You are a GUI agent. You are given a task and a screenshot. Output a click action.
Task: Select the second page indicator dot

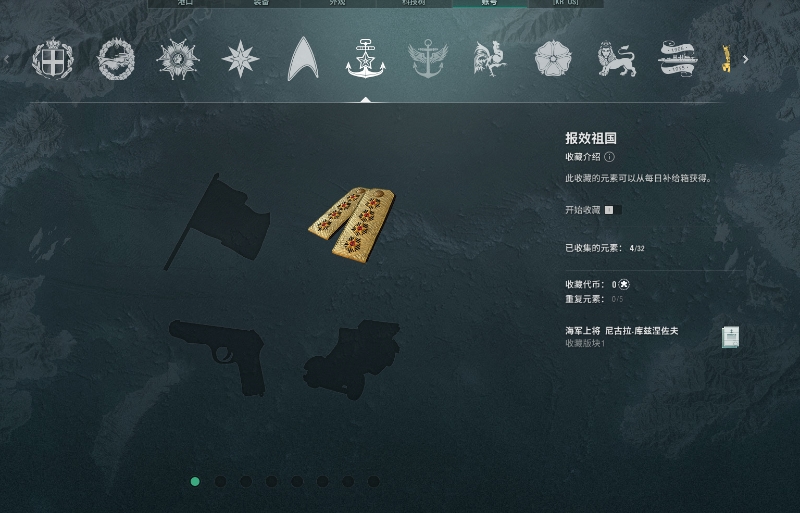(x=220, y=481)
